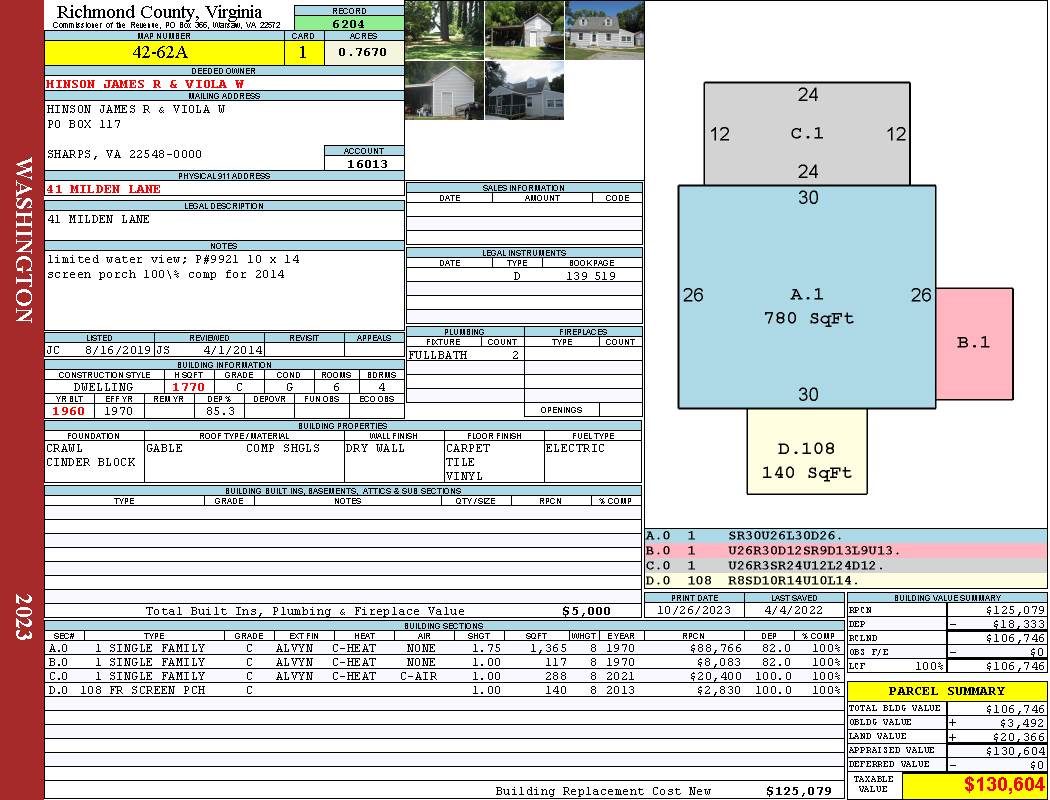Open the photo of the house with screened porch
This screenshot has width=1050, height=800.
(x=524, y=90)
